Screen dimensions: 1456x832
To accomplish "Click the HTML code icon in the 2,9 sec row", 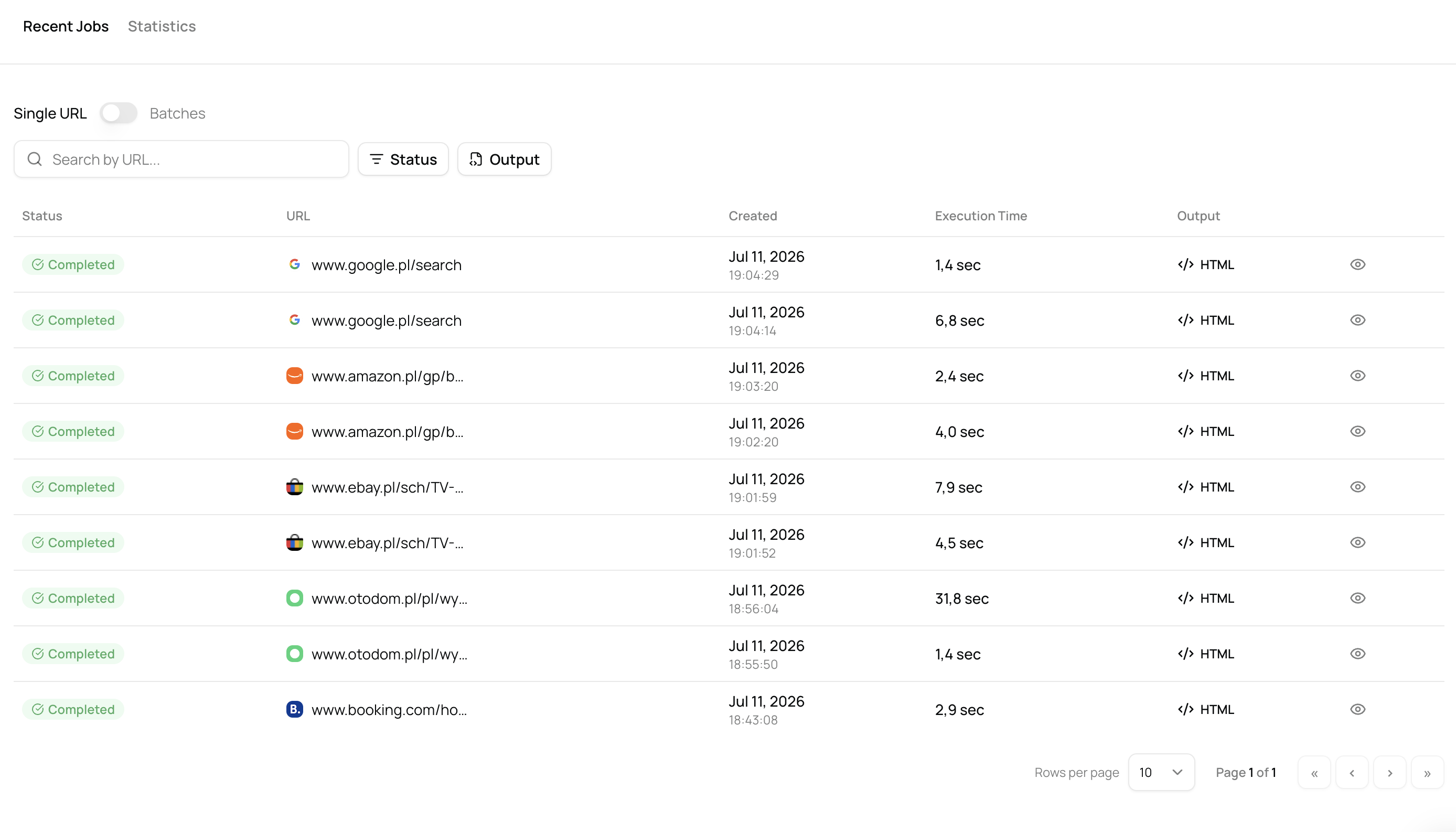I will (1186, 709).
